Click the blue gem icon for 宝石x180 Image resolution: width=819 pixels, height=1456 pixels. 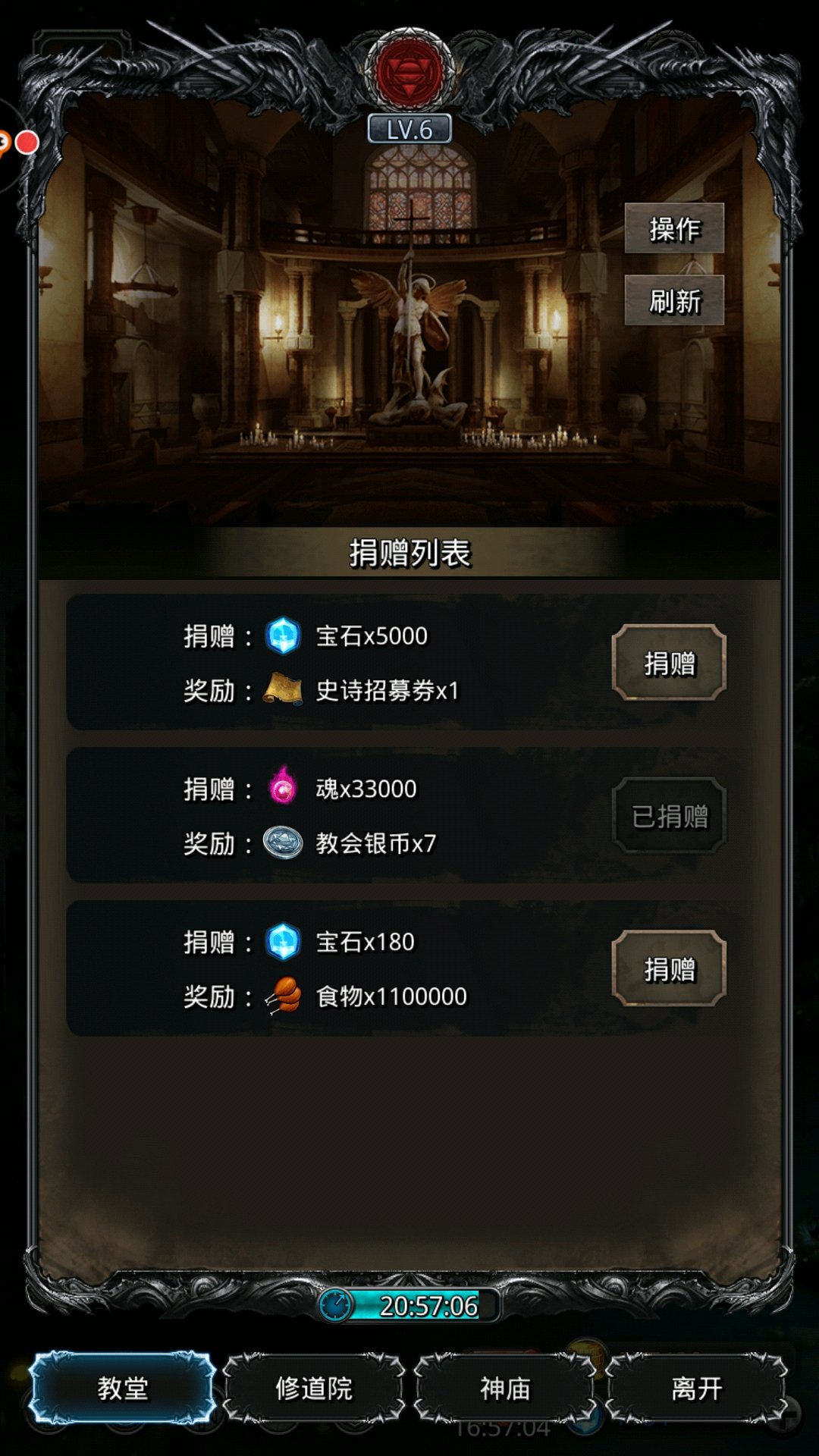click(283, 942)
